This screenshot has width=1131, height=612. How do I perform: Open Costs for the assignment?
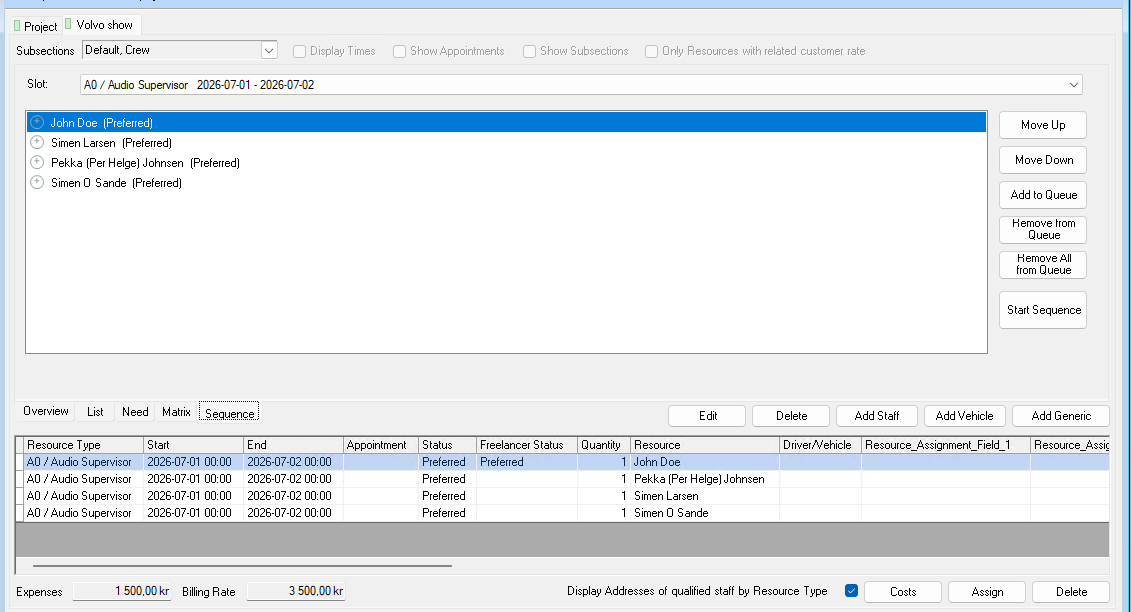coord(902,592)
